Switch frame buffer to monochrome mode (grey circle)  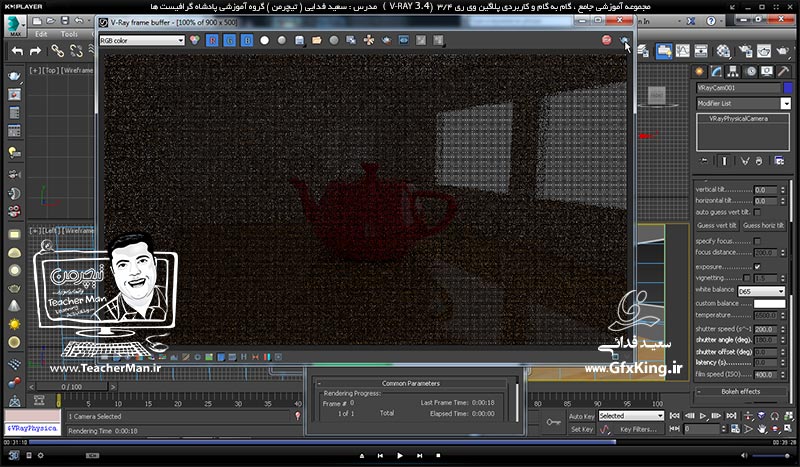(282, 40)
